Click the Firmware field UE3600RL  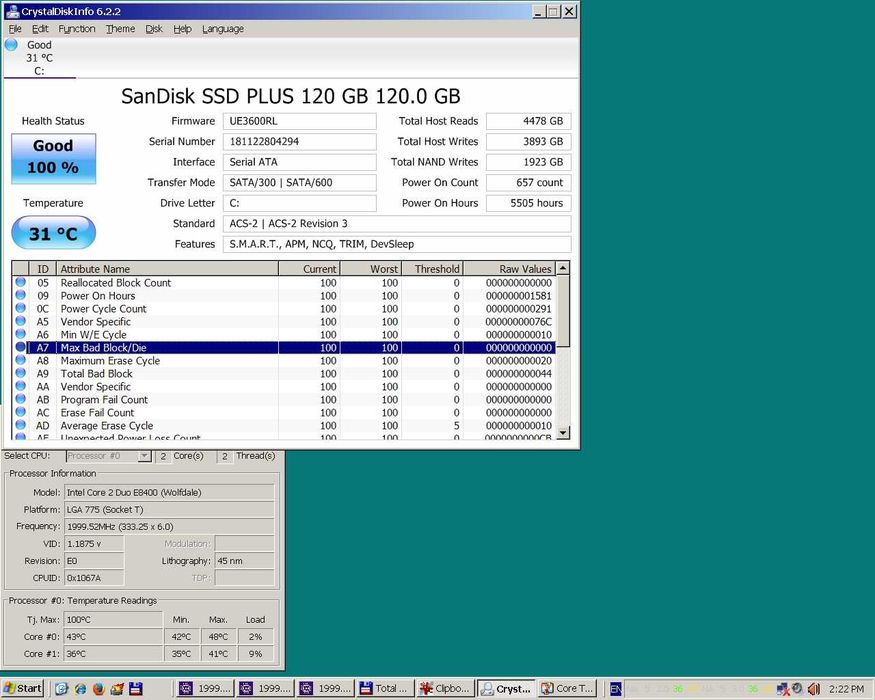coord(300,121)
